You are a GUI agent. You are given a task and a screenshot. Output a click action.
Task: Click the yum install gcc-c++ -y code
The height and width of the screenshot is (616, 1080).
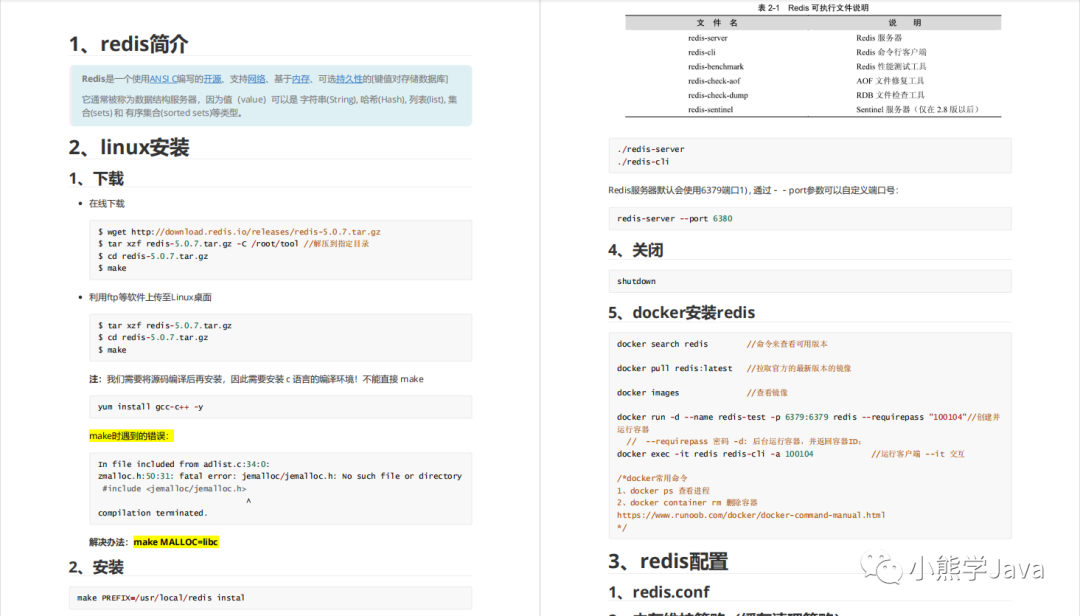coord(150,407)
